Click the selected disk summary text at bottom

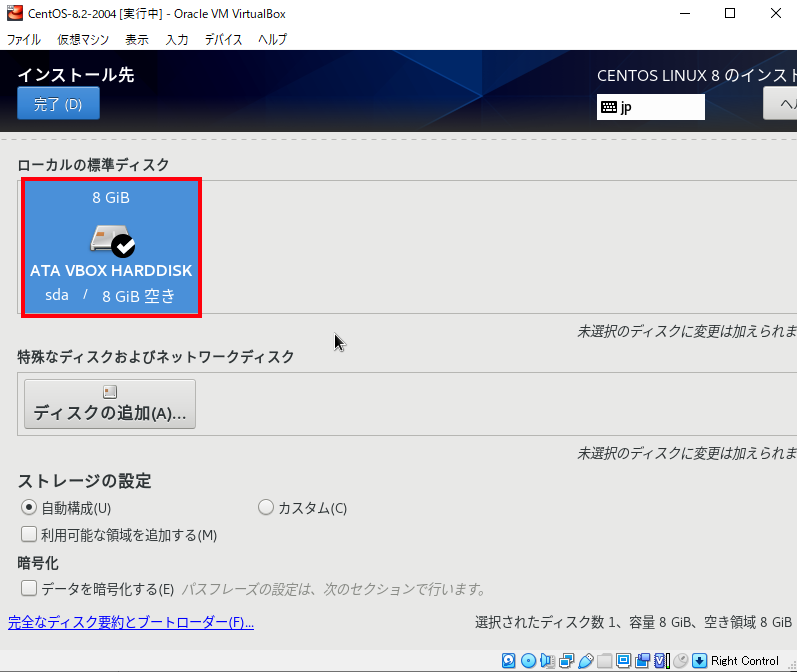[x=633, y=622]
